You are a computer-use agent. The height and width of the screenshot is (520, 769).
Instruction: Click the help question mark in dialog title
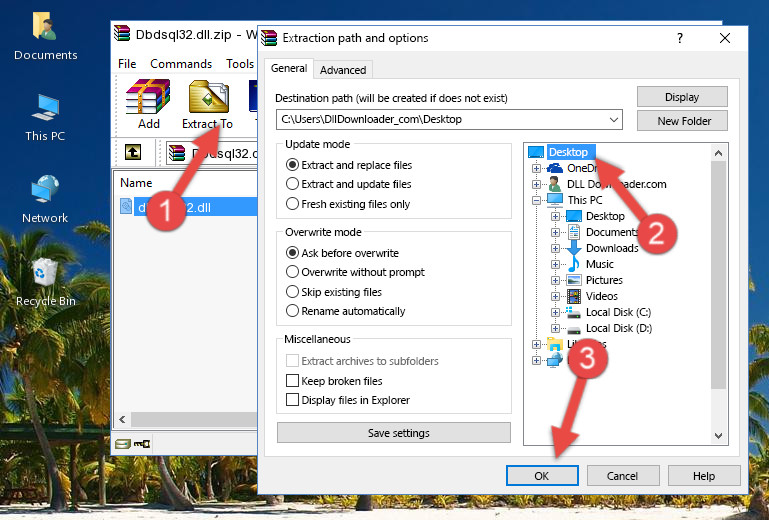pos(680,38)
